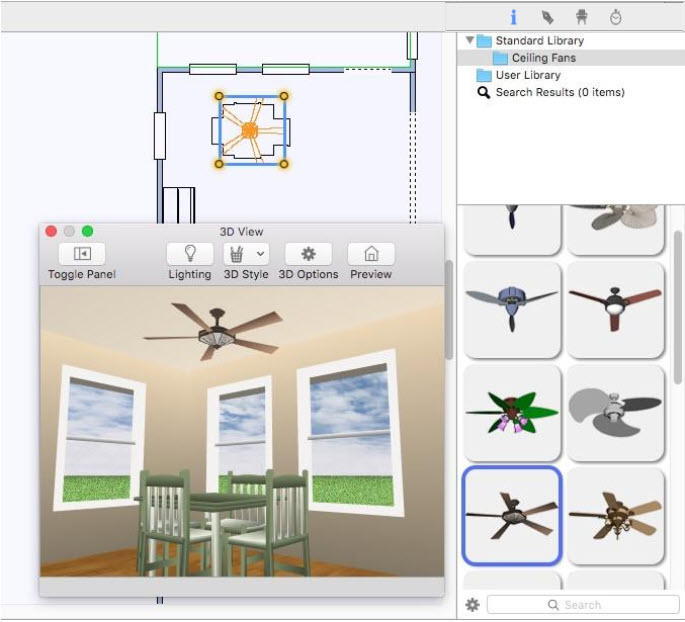Select the dark narrow-blade fan thumbnail in top row
The image size is (685, 622).
tap(512, 229)
